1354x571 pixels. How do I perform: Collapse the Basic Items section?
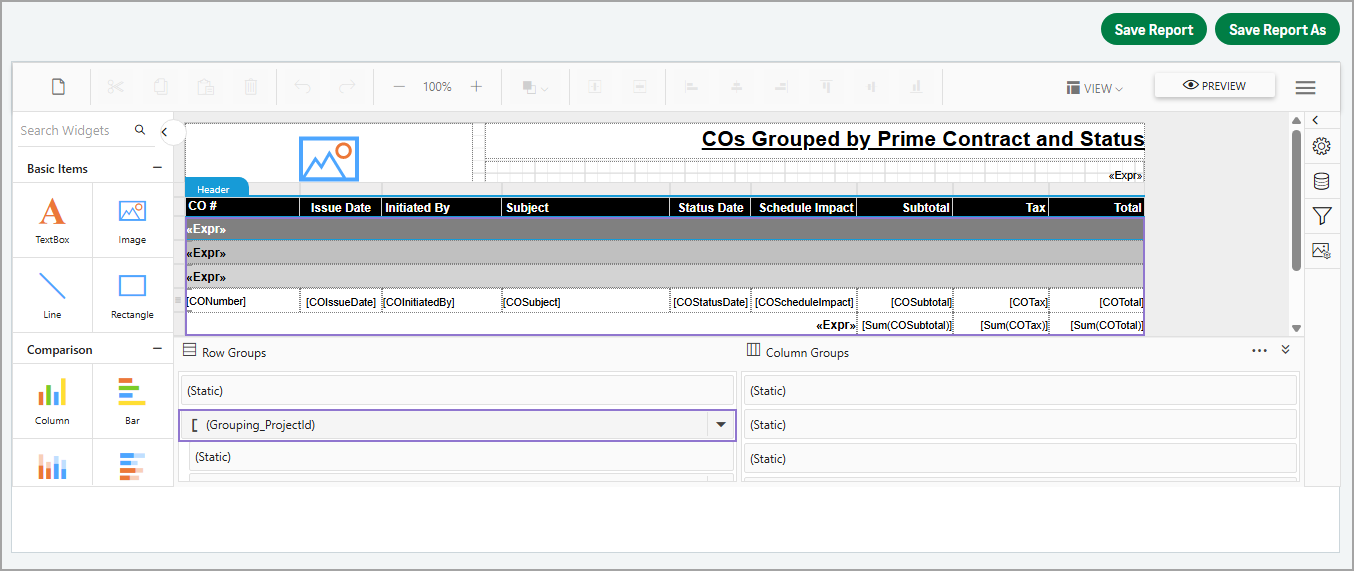click(157, 168)
